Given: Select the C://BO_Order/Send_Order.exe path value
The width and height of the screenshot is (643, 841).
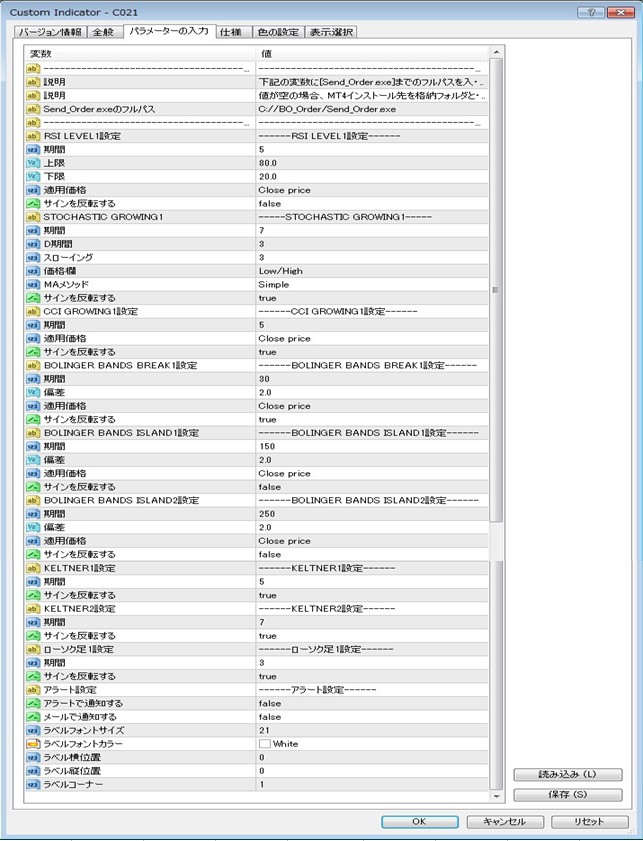Looking at the screenshot, I should pos(327,109).
